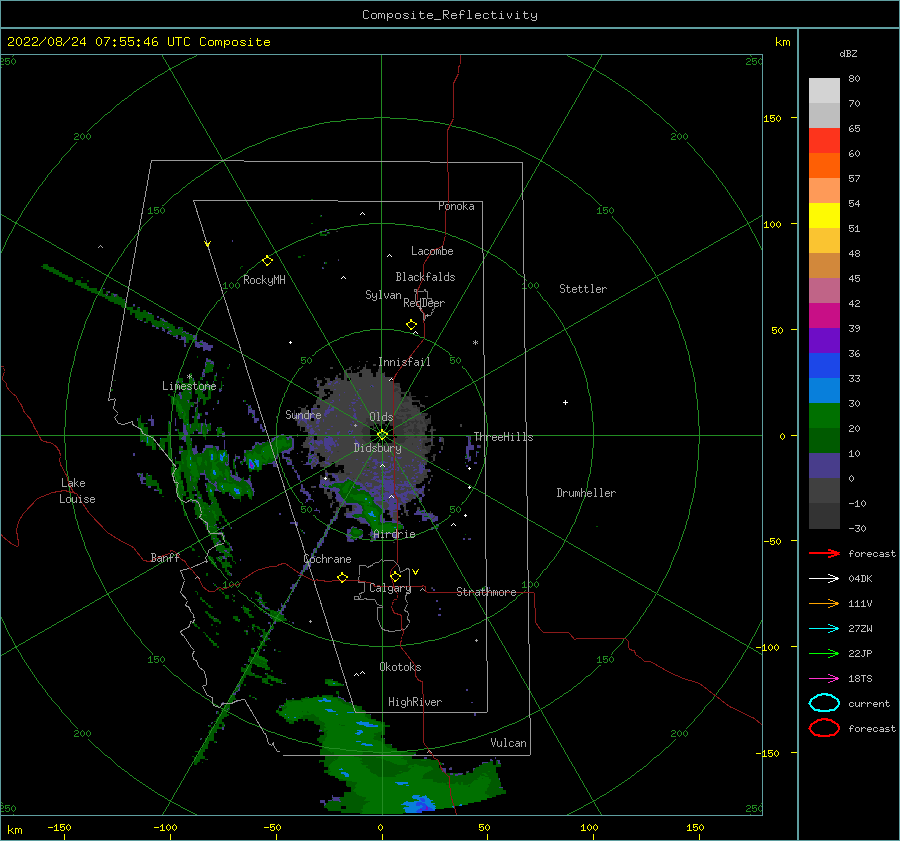This screenshot has width=900, height=841.
Task: Click the top-right km axis unit label
Action: (x=782, y=42)
